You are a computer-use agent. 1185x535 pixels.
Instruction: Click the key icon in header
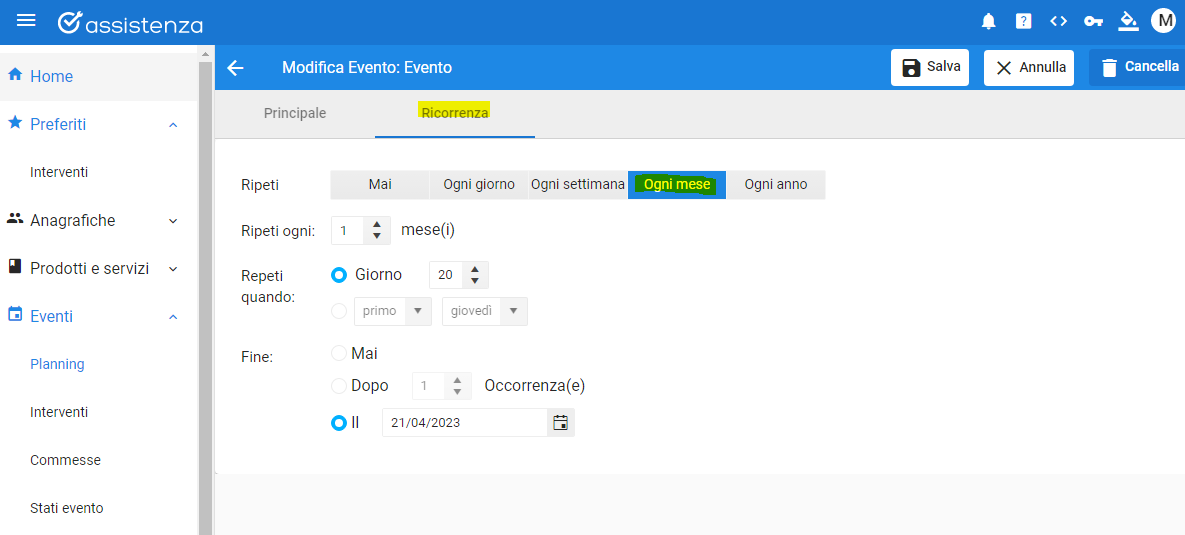point(1093,22)
